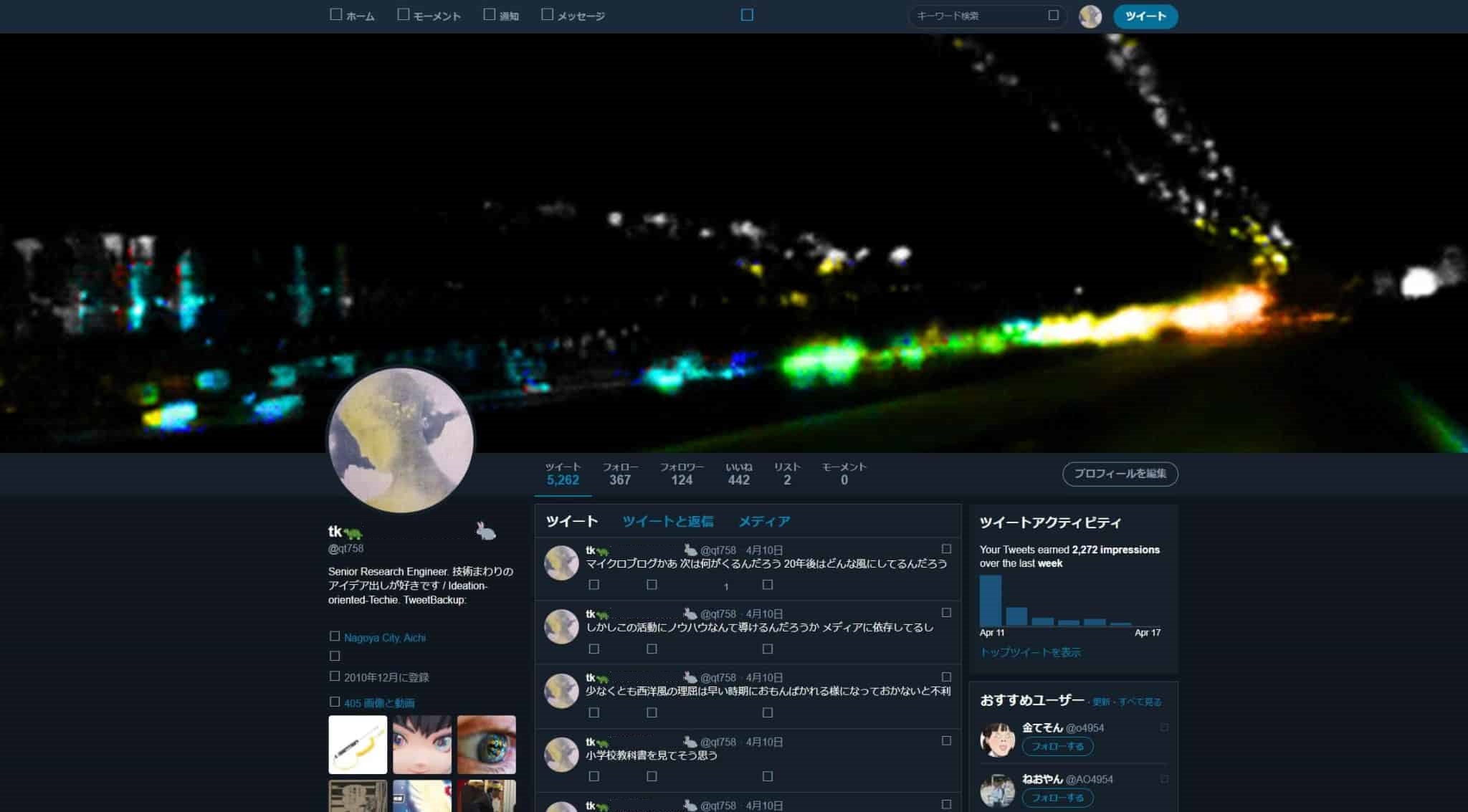Open the more menu on 少なくとも西洋風の tweet
The width and height of the screenshot is (1468, 812).
[946, 677]
